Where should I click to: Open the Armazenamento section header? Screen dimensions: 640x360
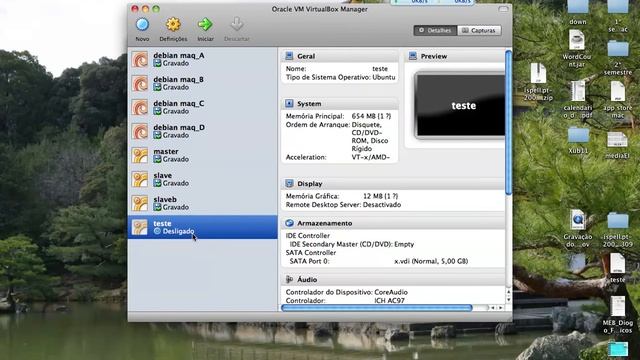(393, 223)
